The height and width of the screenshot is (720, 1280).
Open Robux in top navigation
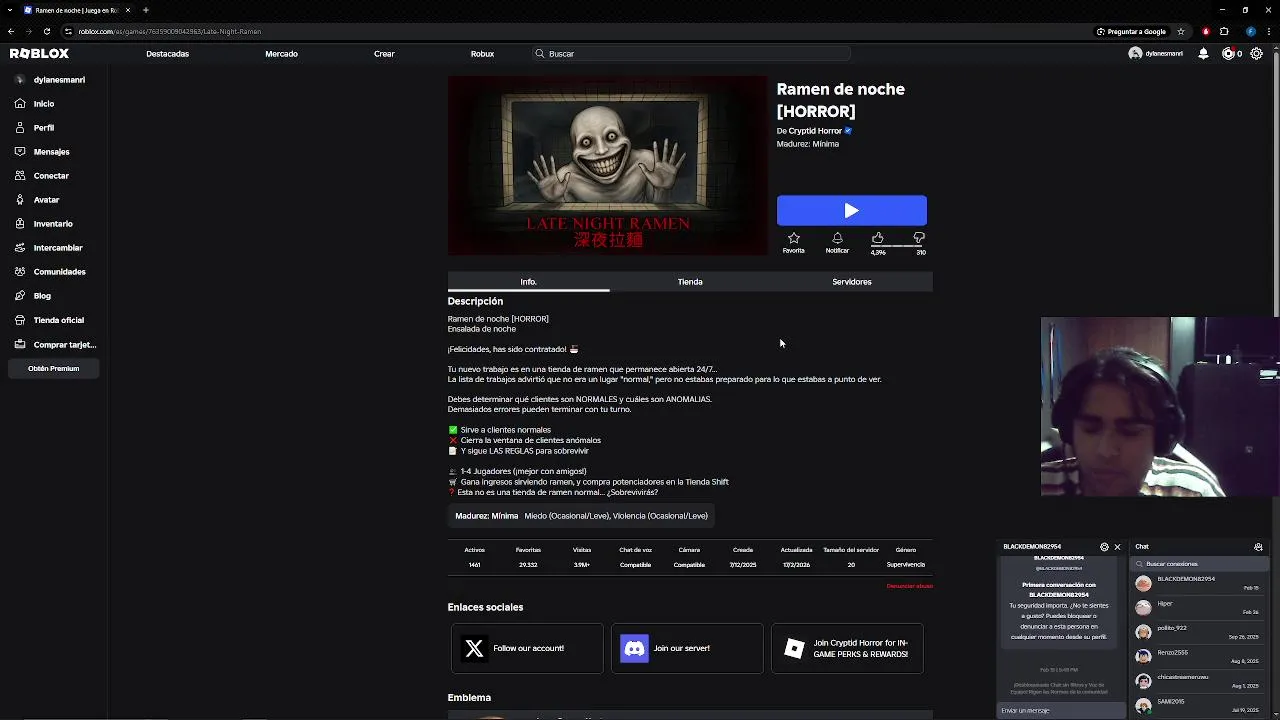pos(482,54)
